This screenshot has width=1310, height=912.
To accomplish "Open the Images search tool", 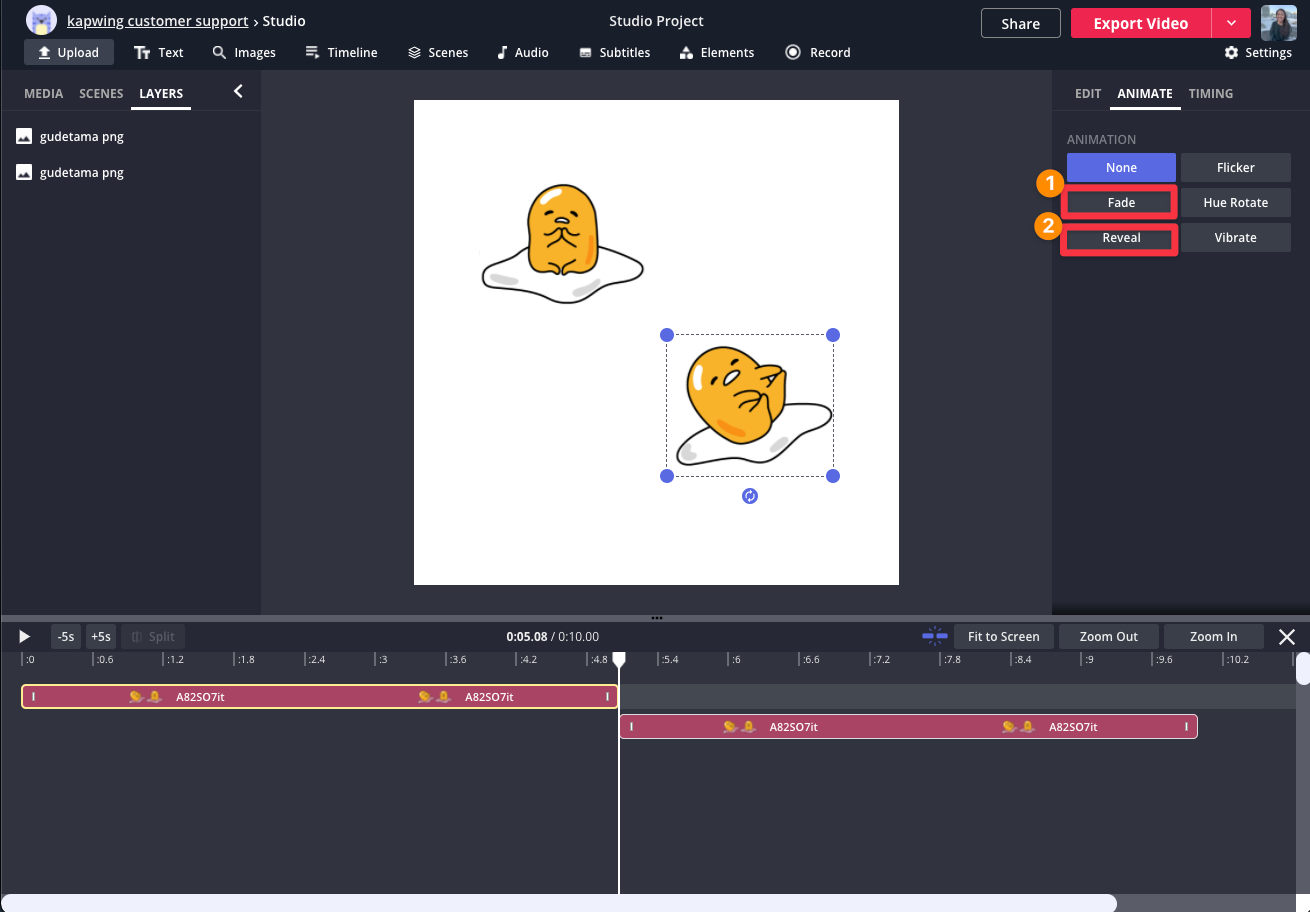I will coord(244,52).
